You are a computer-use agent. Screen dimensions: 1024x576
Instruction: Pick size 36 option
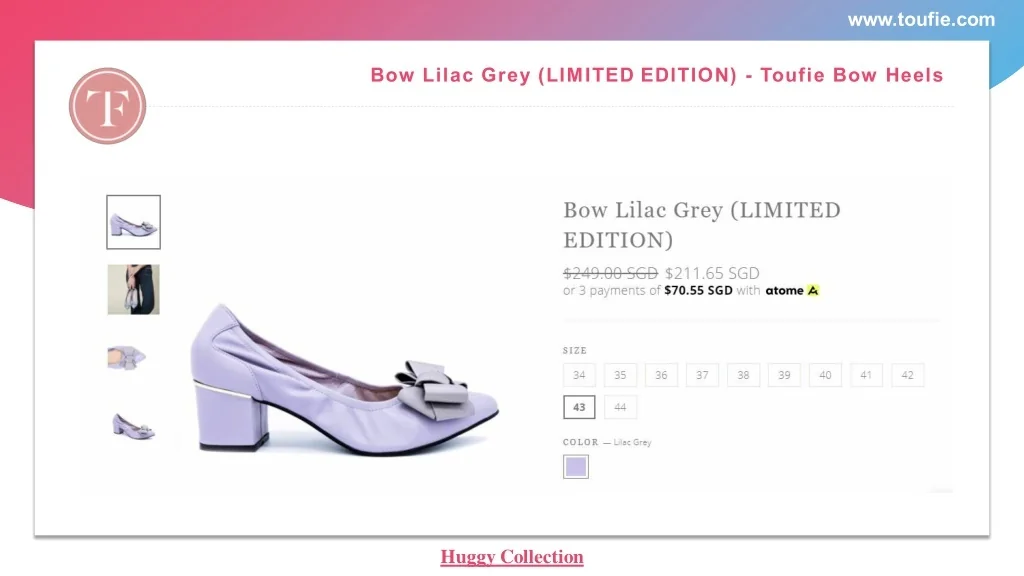pyautogui.click(x=661, y=375)
